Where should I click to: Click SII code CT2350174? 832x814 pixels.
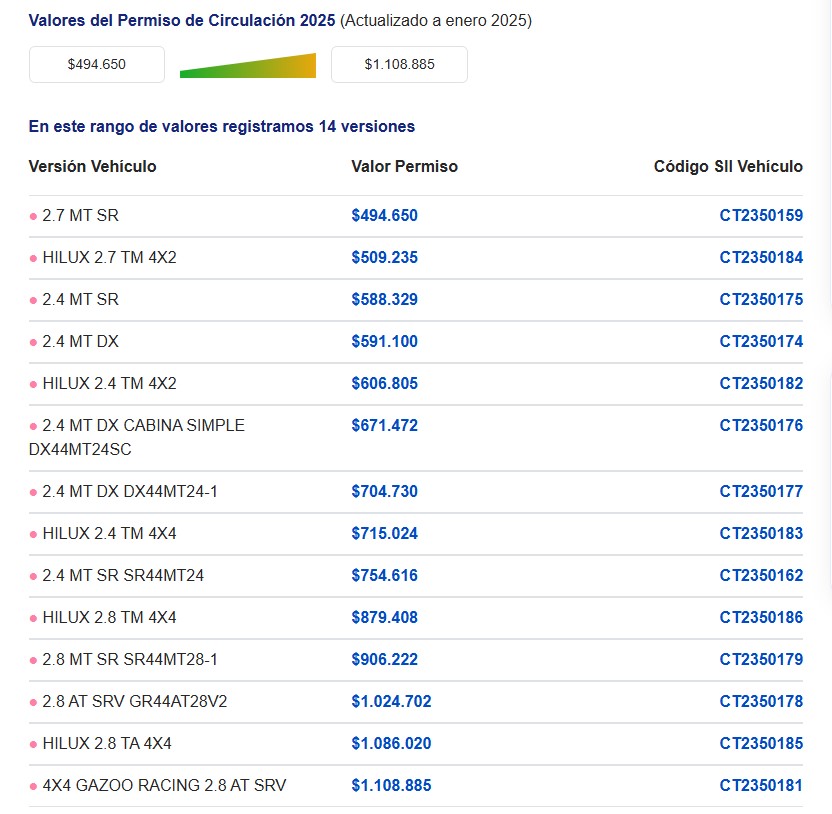760,342
